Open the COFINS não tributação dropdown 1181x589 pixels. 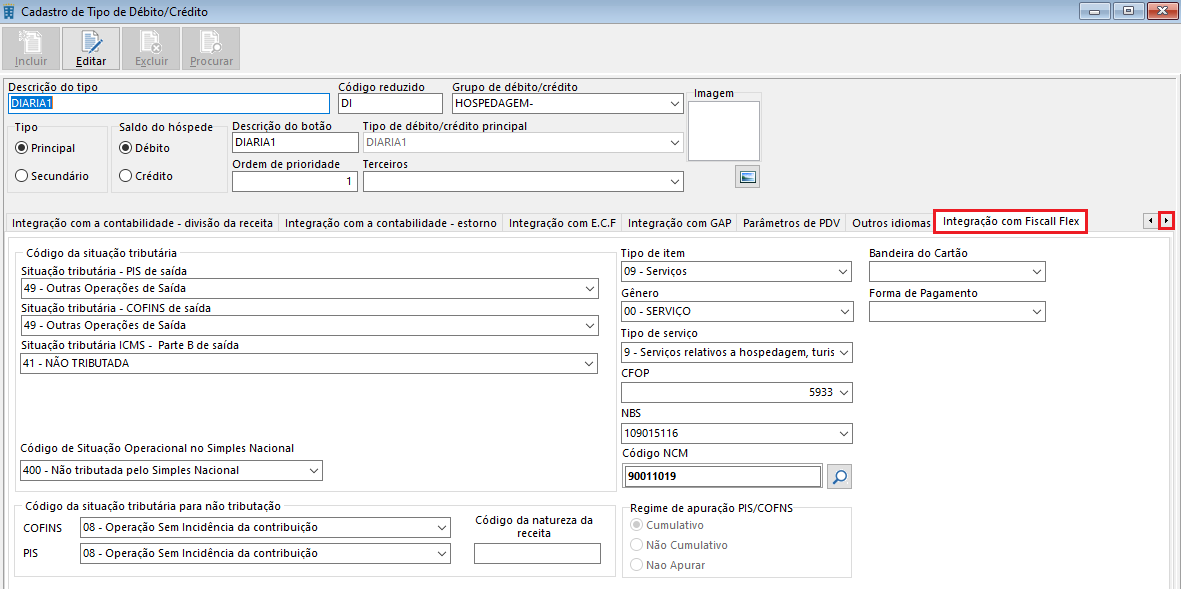[441, 526]
